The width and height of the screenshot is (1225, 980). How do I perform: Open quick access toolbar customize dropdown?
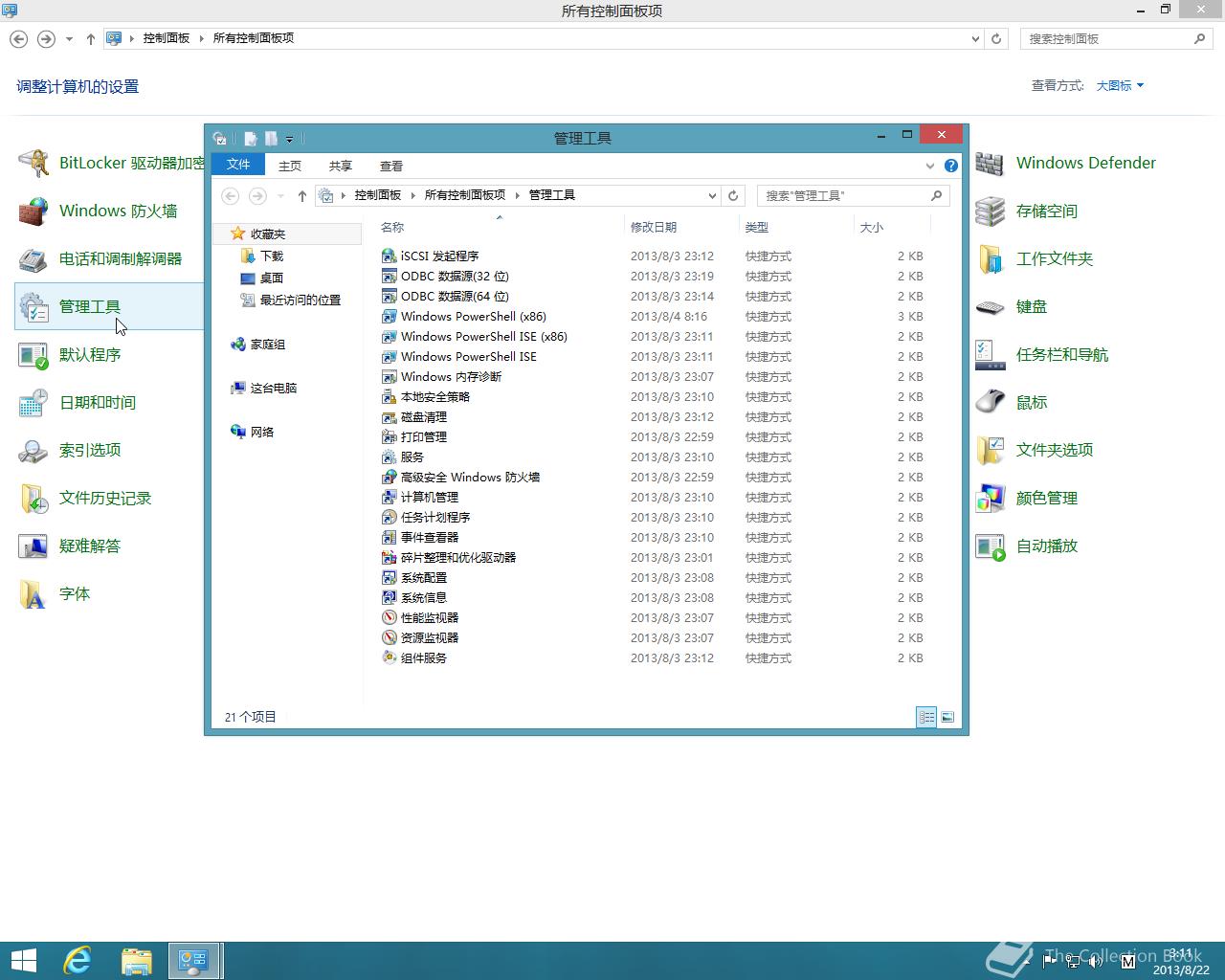pos(289,139)
